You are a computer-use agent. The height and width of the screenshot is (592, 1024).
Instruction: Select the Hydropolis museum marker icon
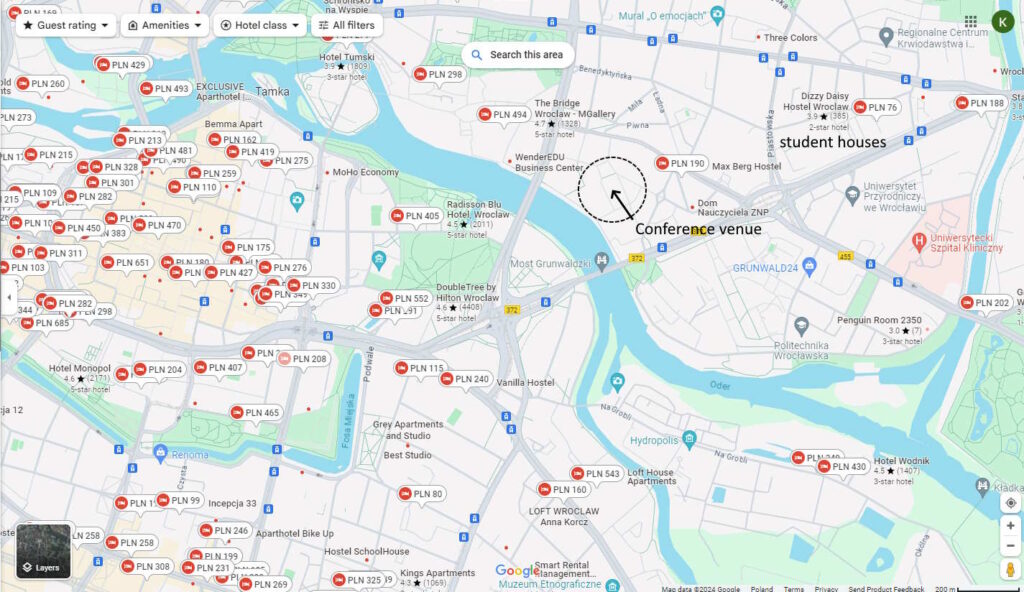pyautogui.click(x=689, y=438)
